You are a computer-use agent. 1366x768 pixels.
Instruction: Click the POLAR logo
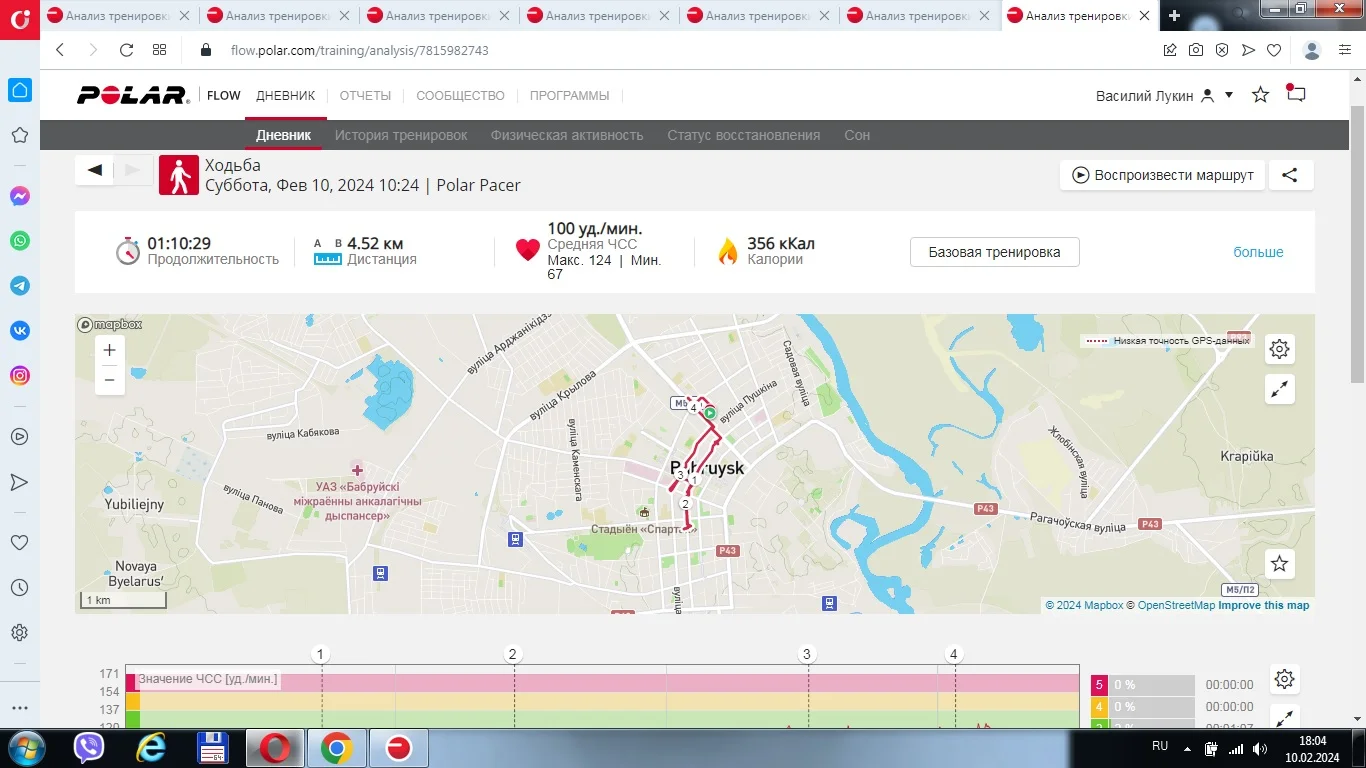133,95
